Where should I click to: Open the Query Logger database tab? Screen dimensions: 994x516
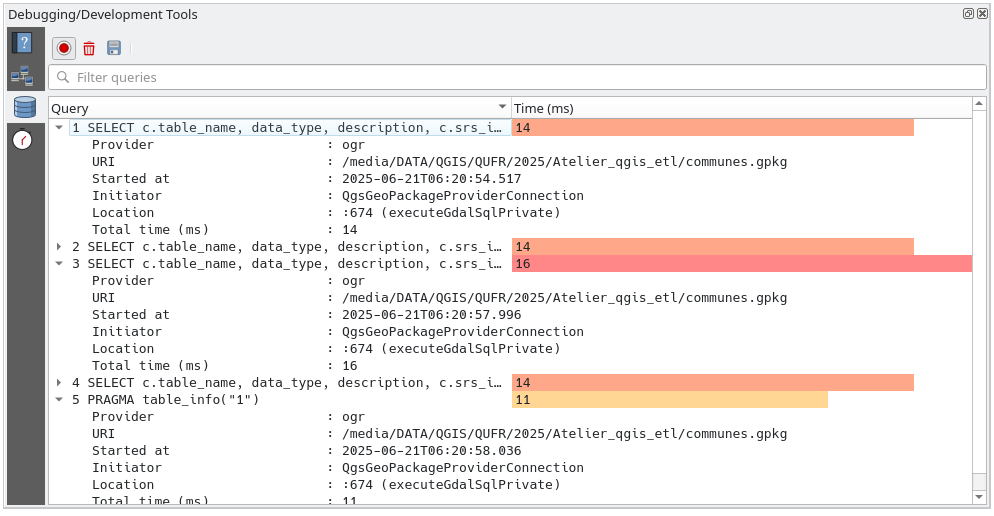[x=23, y=107]
